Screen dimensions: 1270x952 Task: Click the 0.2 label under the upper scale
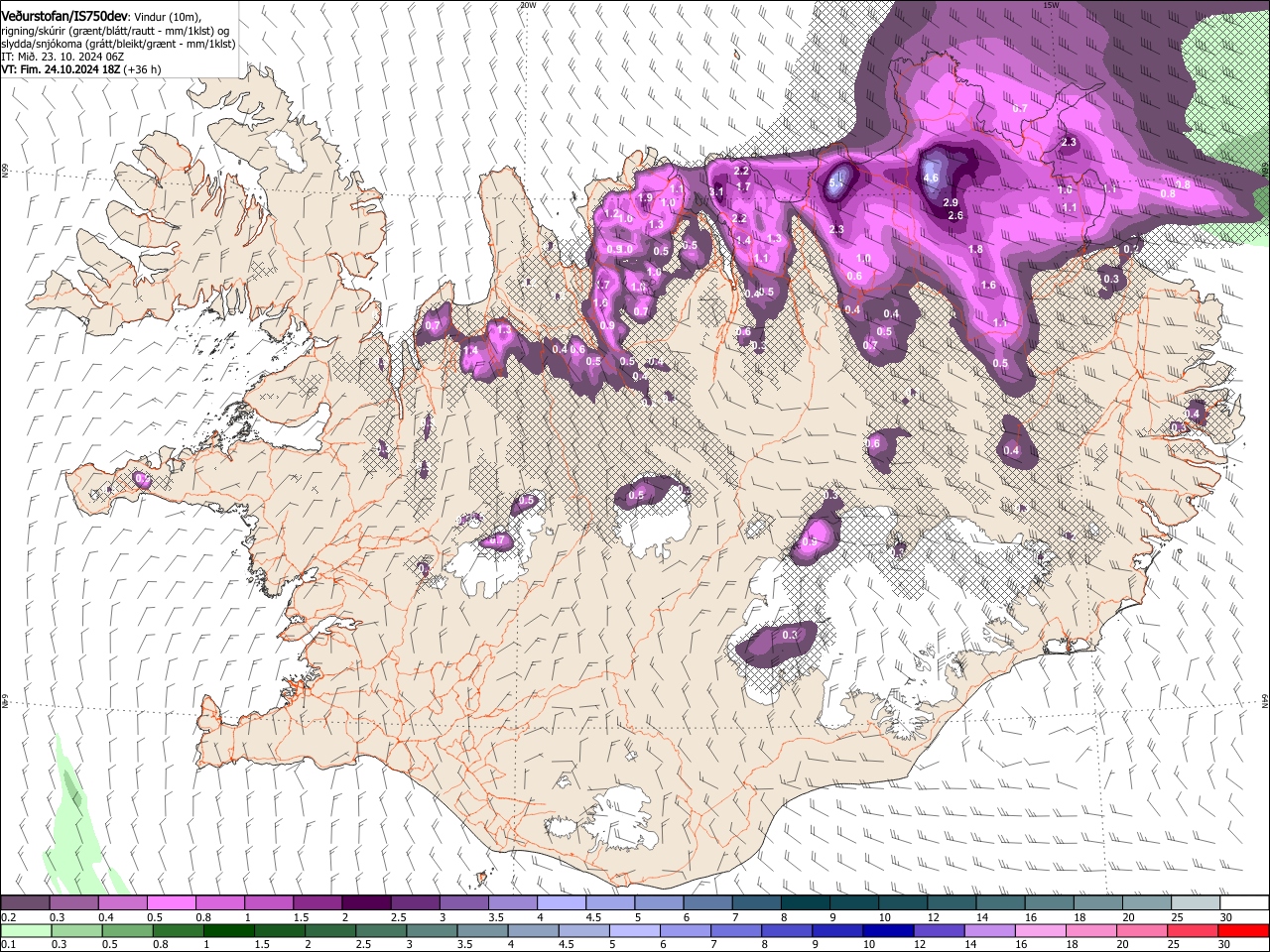[8, 917]
